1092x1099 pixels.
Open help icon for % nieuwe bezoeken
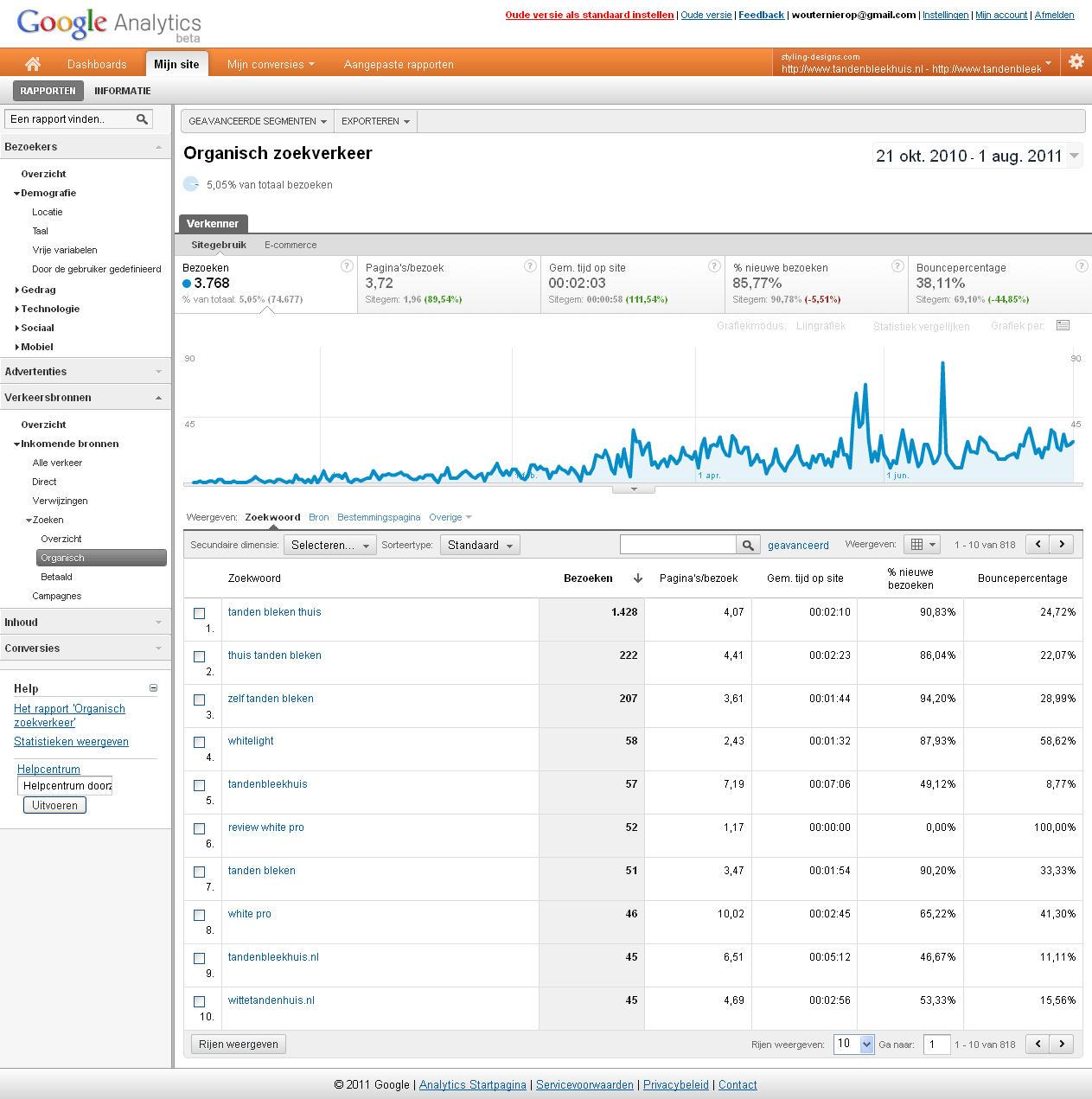click(897, 266)
